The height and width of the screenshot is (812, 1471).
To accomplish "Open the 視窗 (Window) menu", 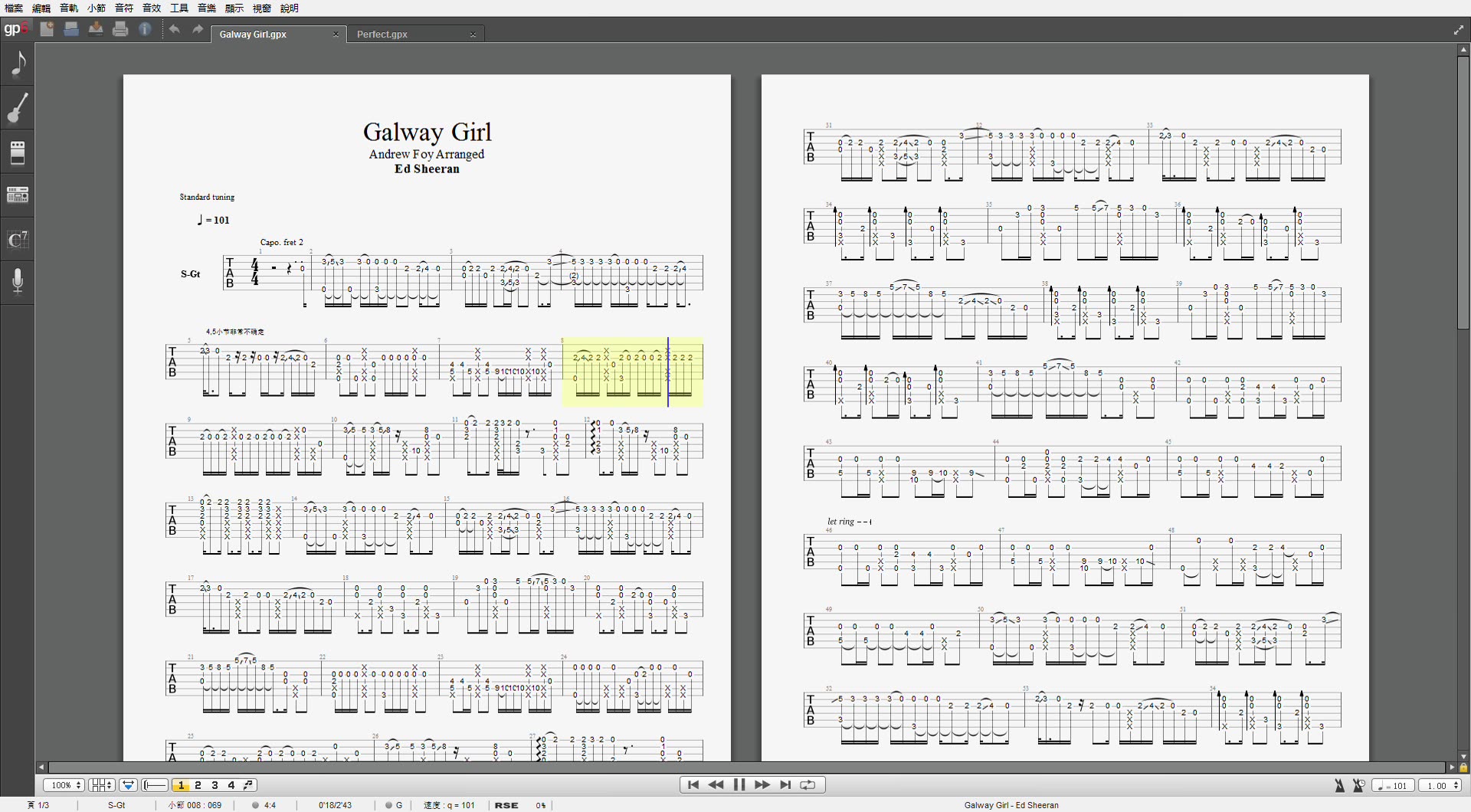I will 262,8.
